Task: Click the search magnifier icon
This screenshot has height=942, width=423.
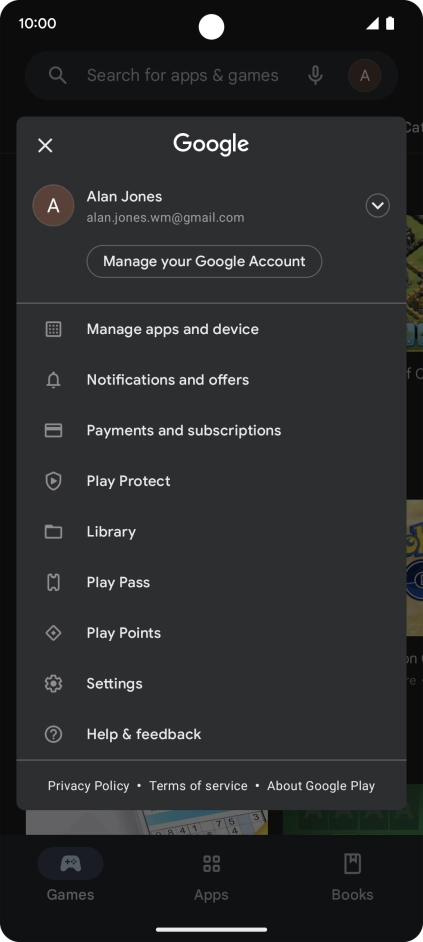Action: (58, 75)
